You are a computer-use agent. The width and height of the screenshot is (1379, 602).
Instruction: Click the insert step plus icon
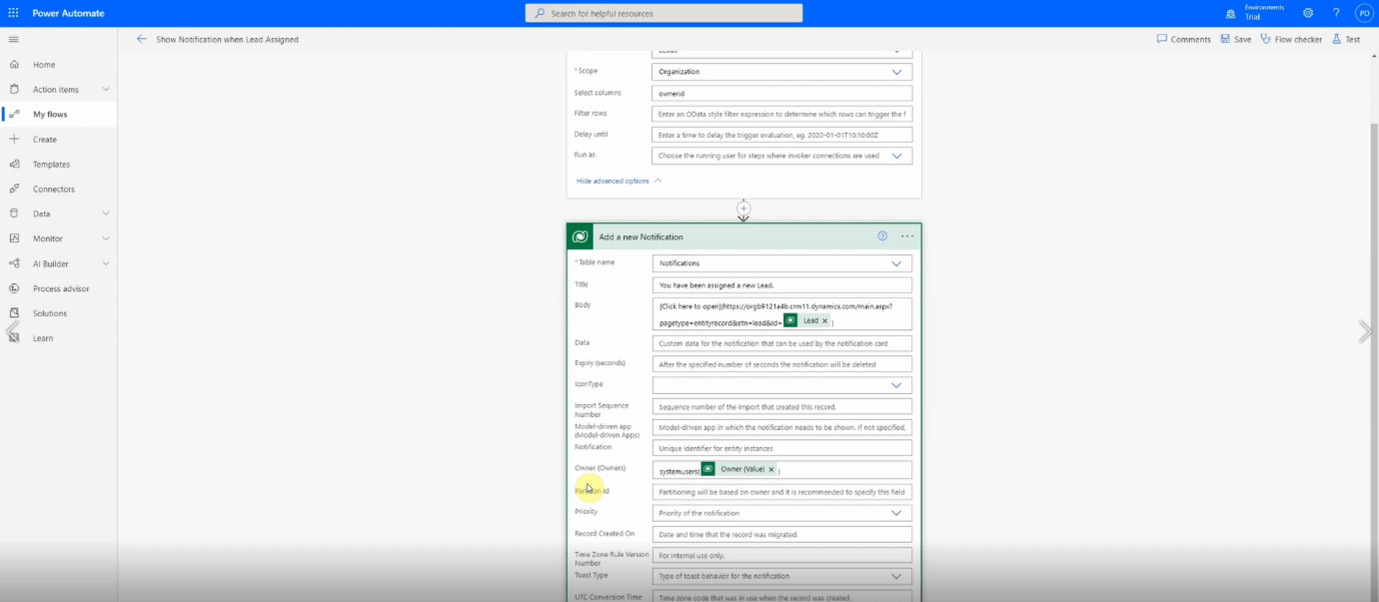(743, 208)
